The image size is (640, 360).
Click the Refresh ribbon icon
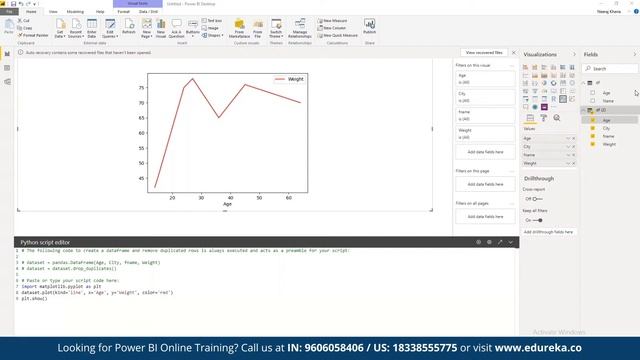(x=129, y=26)
